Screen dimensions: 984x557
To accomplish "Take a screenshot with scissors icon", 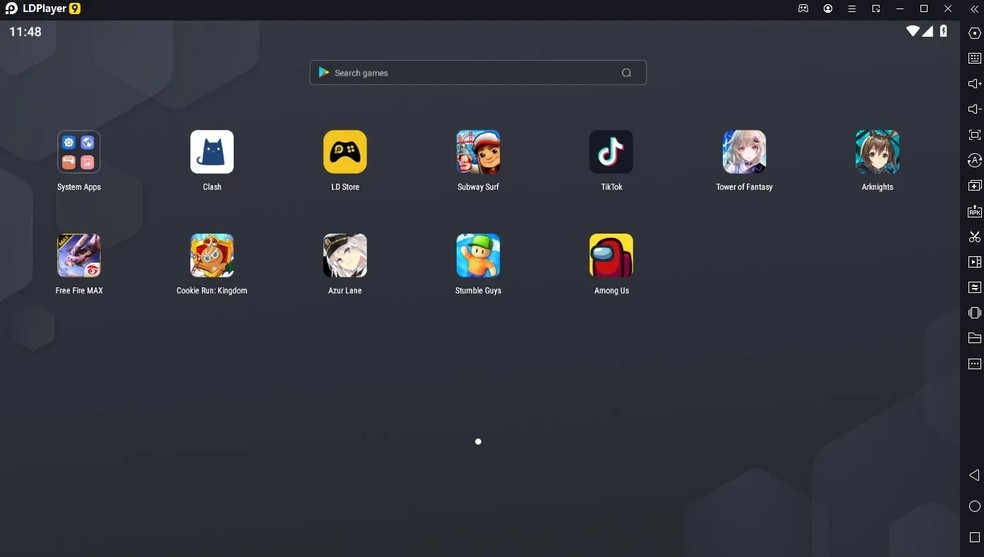I will click(974, 236).
